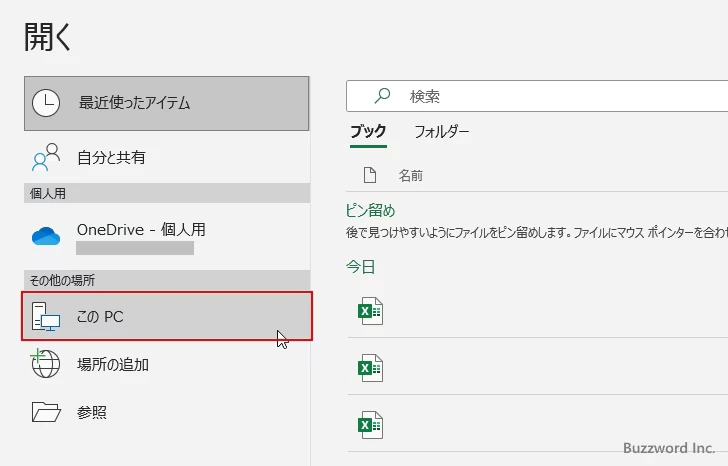This screenshot has height=466, width=728.
Task: Click the OneDrive cloud icon
Action: click(46, 236)
